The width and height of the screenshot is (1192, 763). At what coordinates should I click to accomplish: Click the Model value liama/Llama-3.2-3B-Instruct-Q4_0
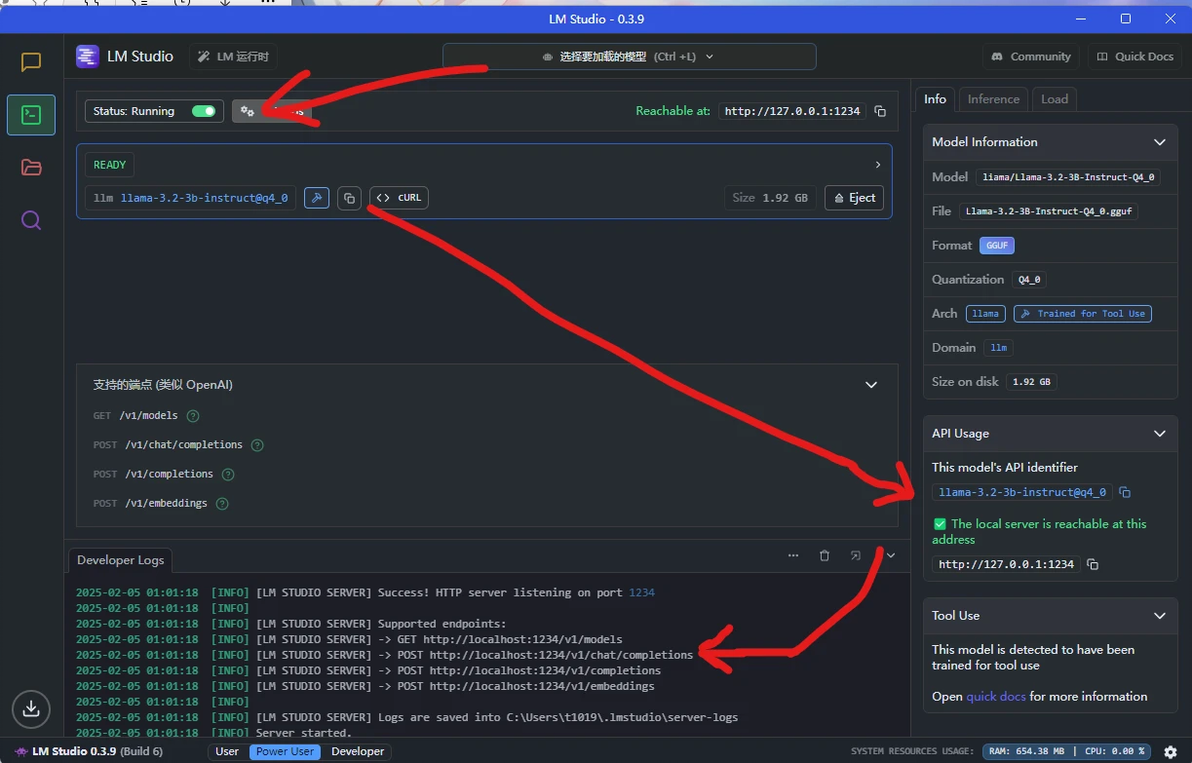(x=1068, y=177)
